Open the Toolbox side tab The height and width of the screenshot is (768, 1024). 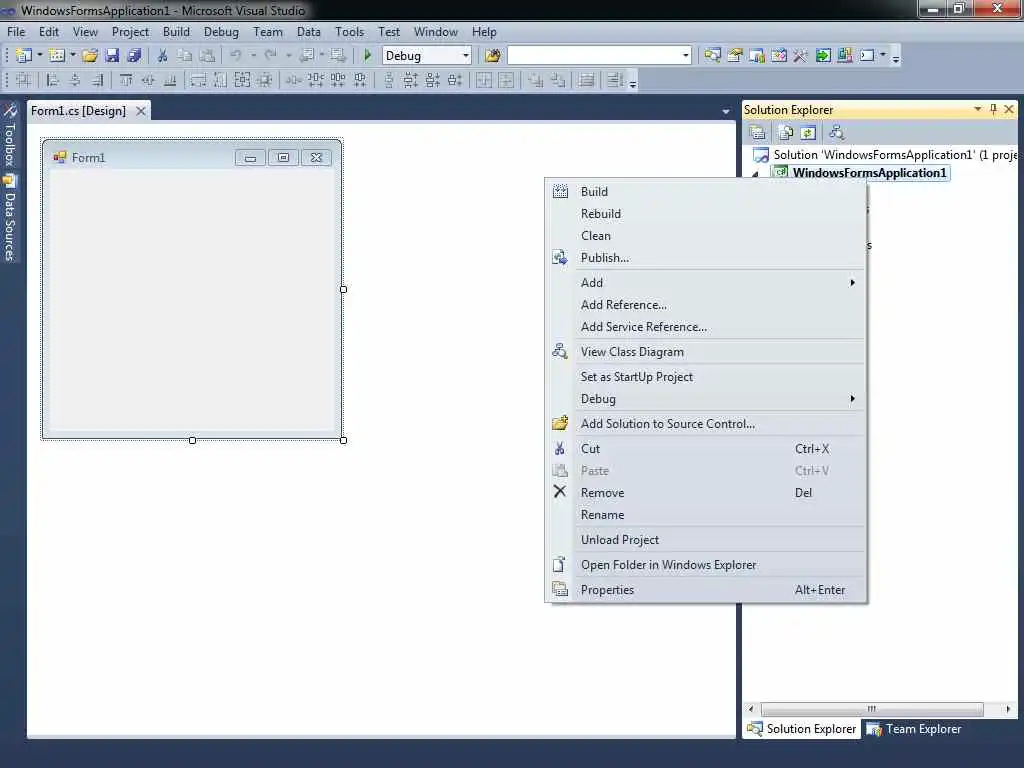[9, 136]
